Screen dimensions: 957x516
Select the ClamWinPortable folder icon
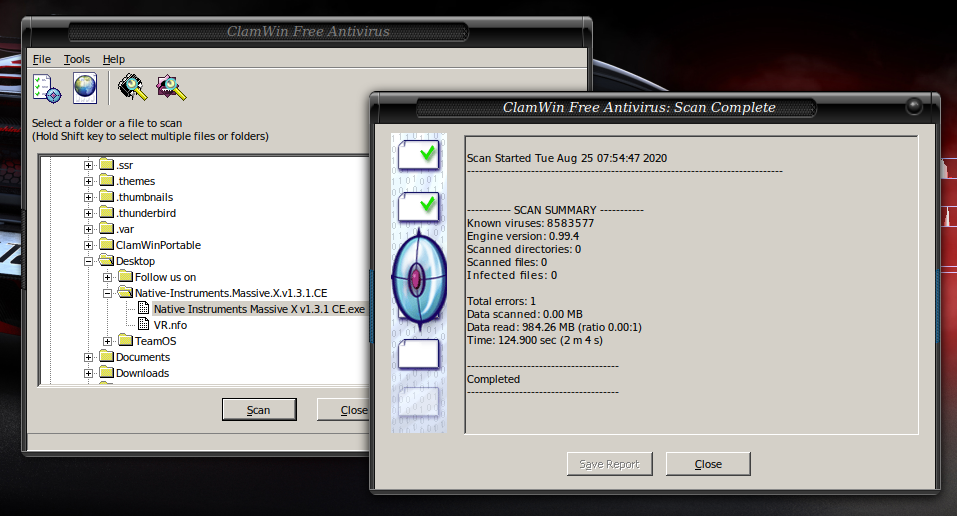pos(107,244)
